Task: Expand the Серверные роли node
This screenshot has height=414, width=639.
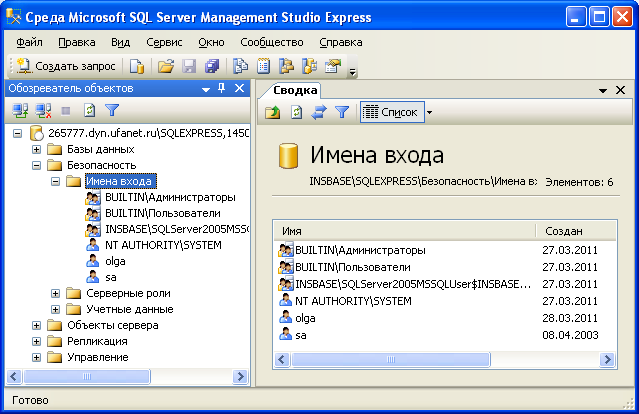Action: 55,293
